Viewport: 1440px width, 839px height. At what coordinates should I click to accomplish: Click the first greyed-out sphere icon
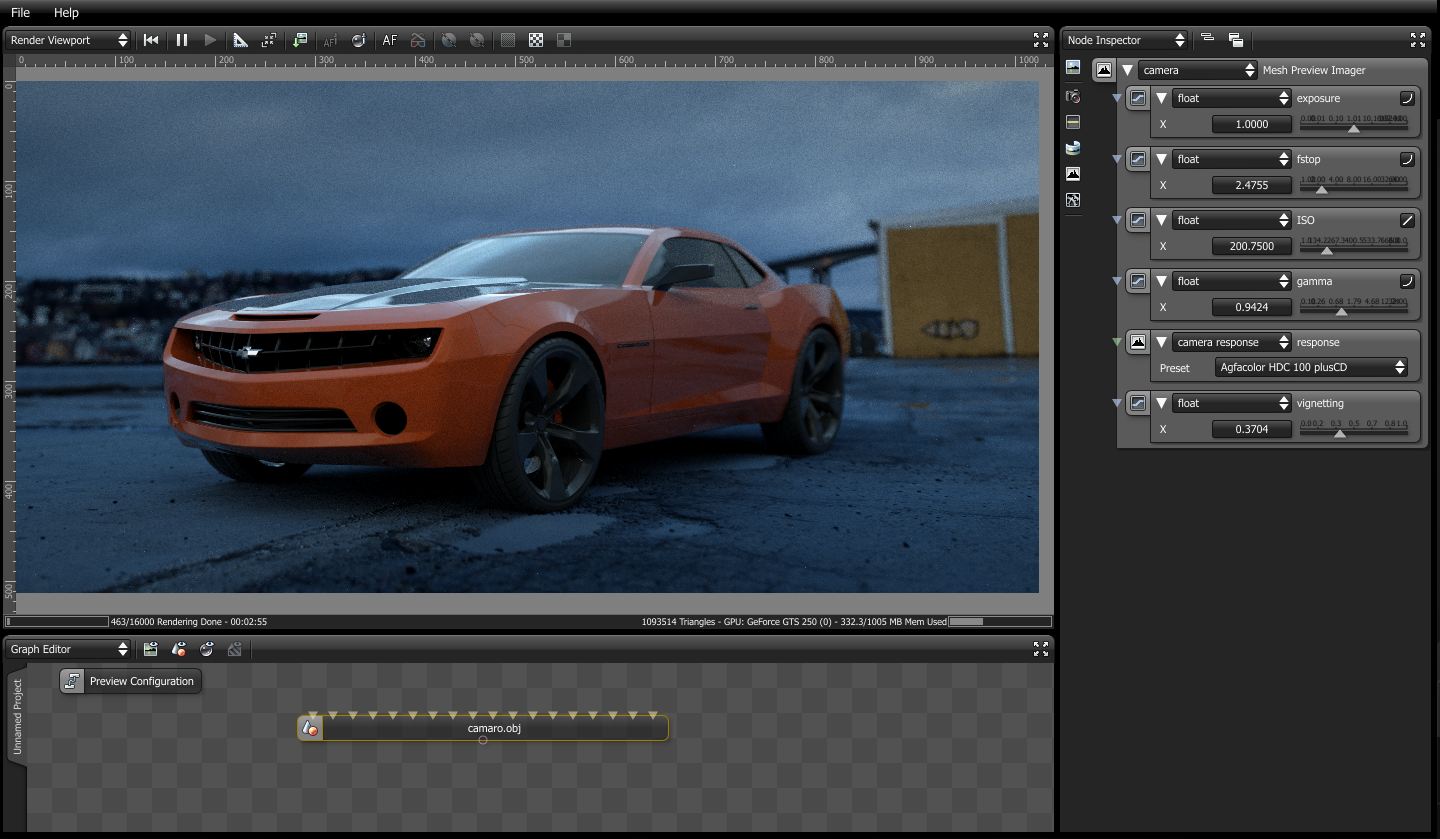point(449,40)
